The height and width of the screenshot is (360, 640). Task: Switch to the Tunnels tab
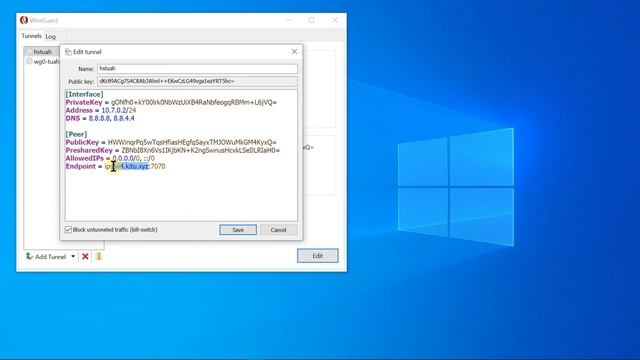(x=31, y=36)
